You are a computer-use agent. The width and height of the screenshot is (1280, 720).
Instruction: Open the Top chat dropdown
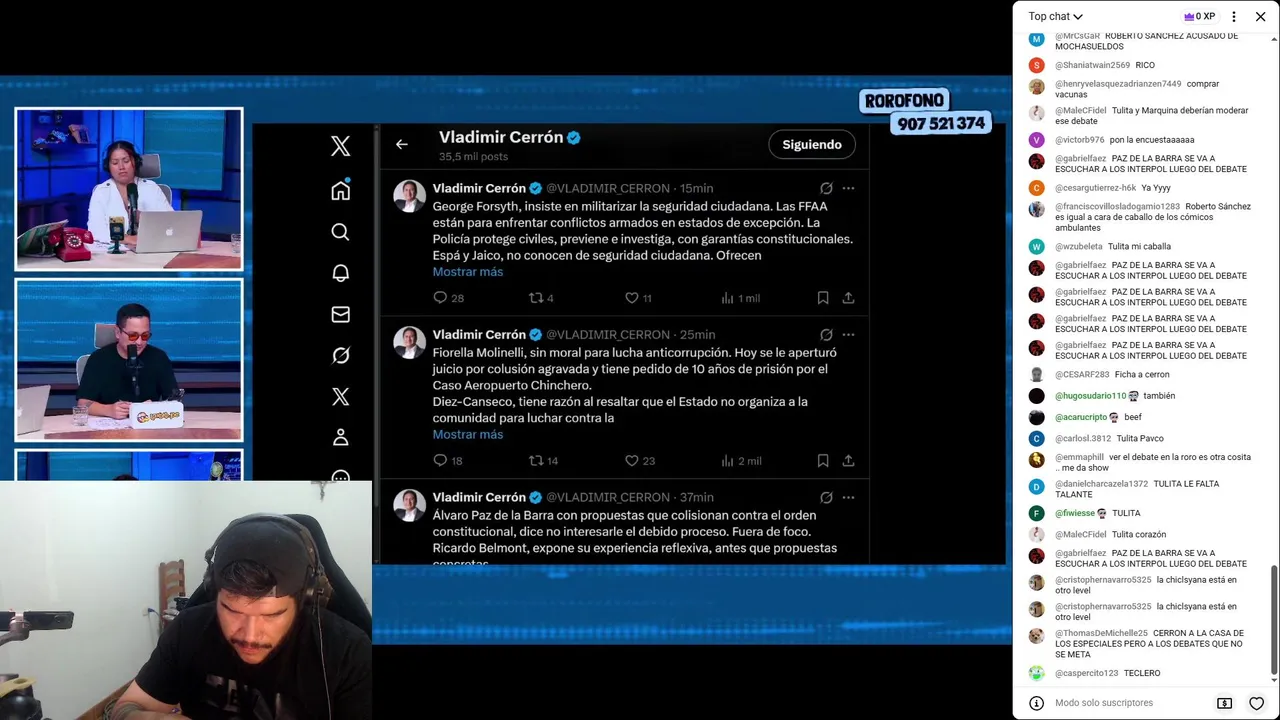1055,16
